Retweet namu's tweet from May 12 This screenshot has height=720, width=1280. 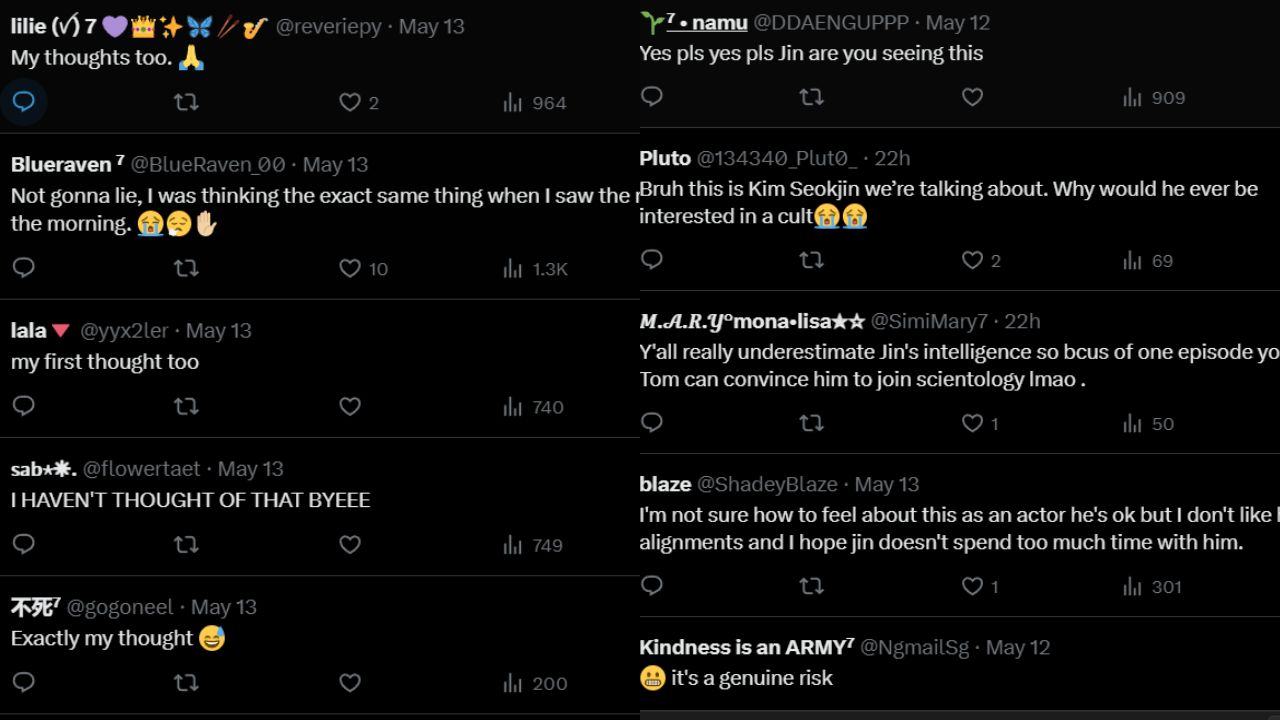coord(811,97)
